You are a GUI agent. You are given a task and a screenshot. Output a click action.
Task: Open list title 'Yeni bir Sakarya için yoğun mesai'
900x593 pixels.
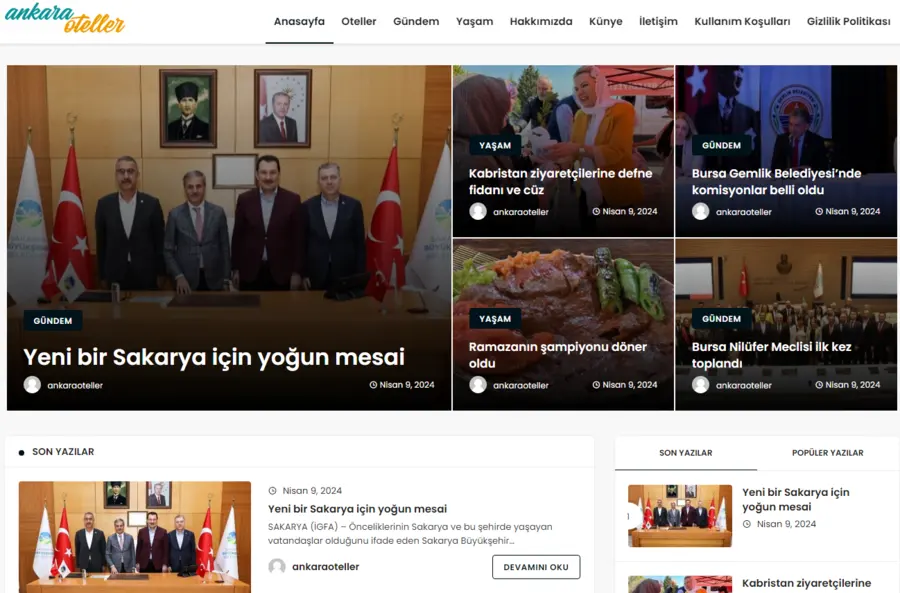(357, 509)
